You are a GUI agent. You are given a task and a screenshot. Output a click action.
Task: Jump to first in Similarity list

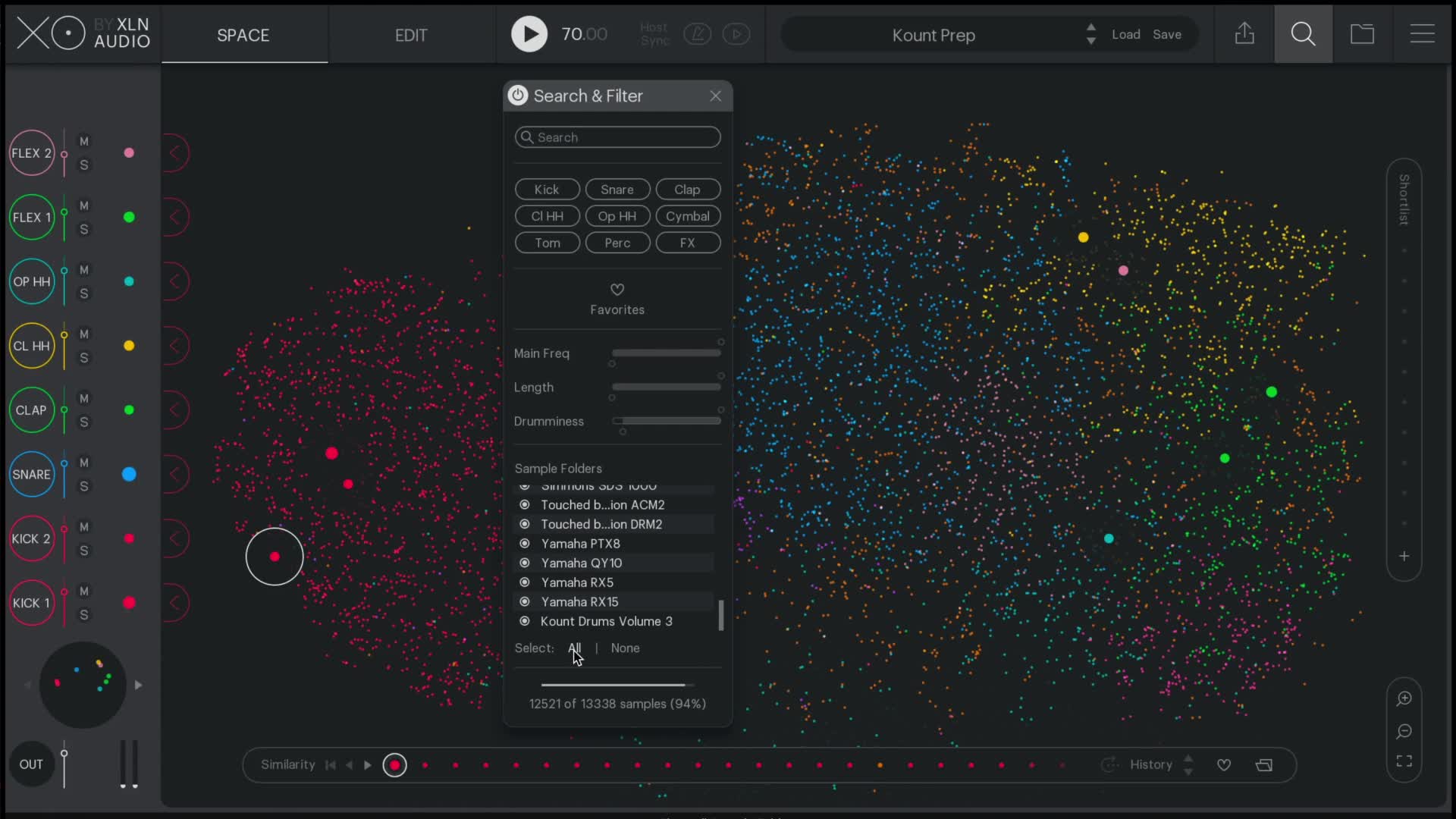[331, 764]
